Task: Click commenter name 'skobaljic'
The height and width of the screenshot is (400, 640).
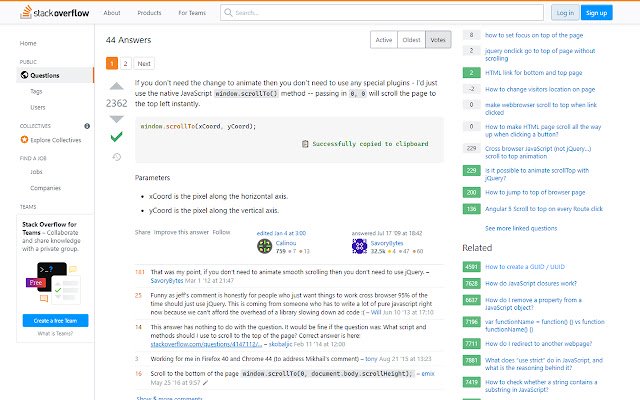Action: pos(280,344)
